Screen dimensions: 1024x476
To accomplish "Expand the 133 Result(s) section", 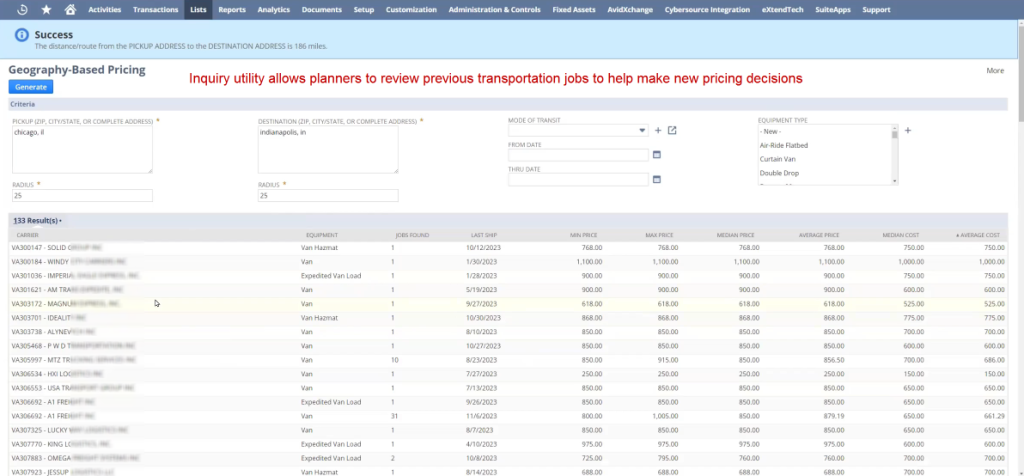I will pyautogui.click(x=37, y=220).
